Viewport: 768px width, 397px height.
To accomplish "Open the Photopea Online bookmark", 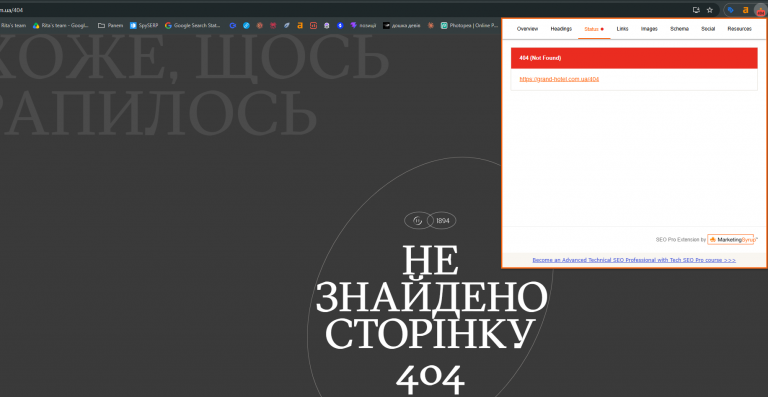I will [x=469, y=25].
